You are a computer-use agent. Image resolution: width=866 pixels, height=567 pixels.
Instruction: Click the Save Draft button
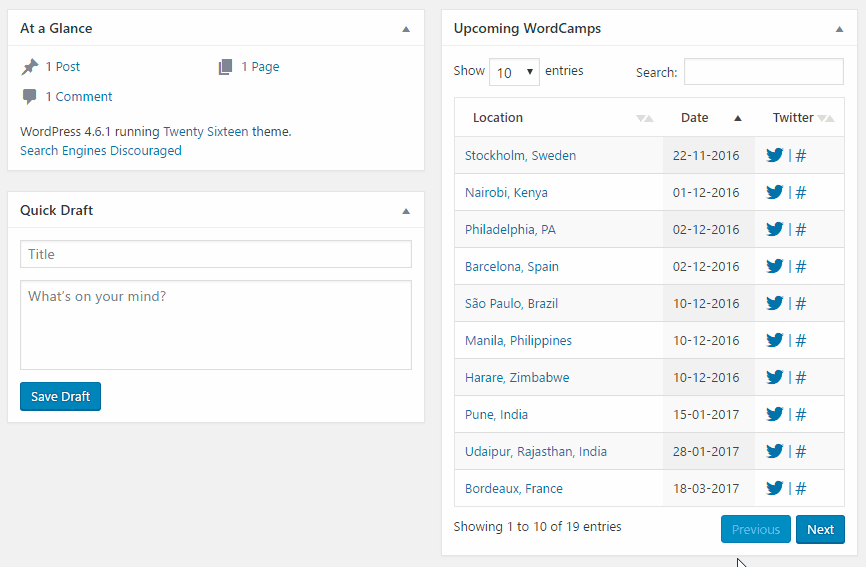[x=60, y=396]
